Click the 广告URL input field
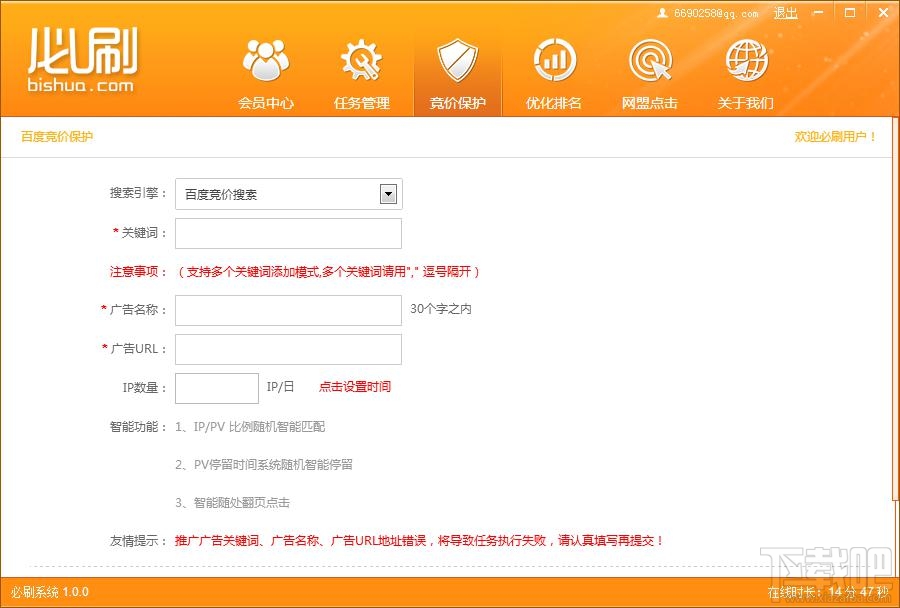Screen dimensions: 900x608 pyautogui.click(x=288, y=349)
